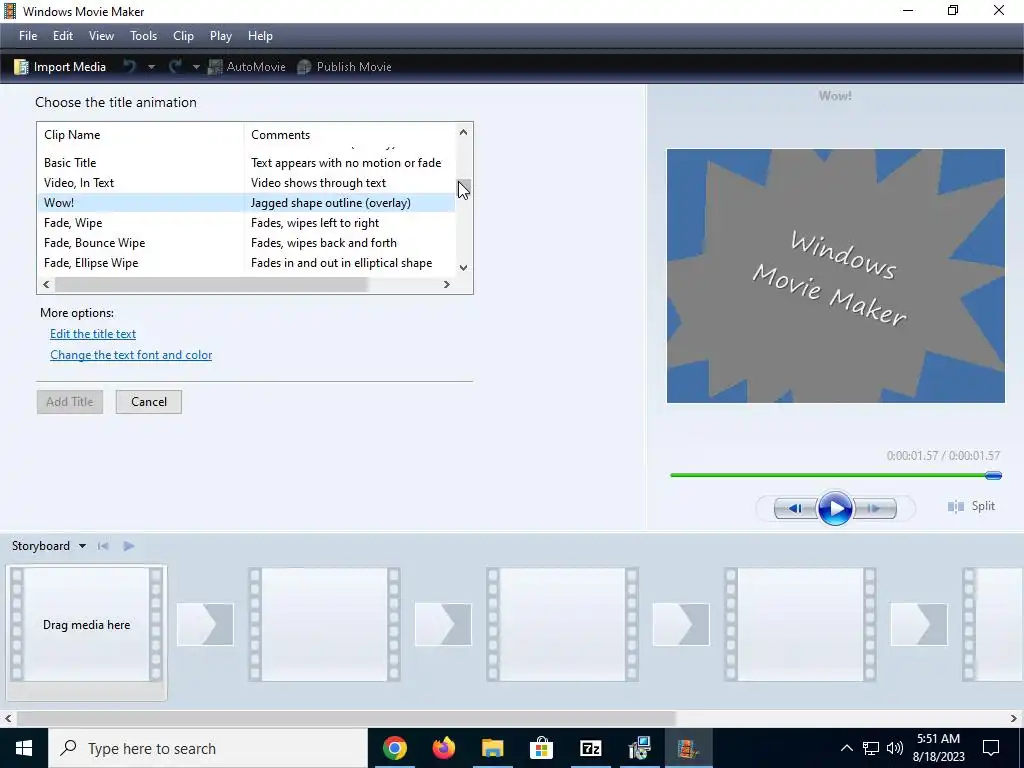This screenshot has height=768, width=1024.
Task: Click the preview monitor image
Action: 835,276
